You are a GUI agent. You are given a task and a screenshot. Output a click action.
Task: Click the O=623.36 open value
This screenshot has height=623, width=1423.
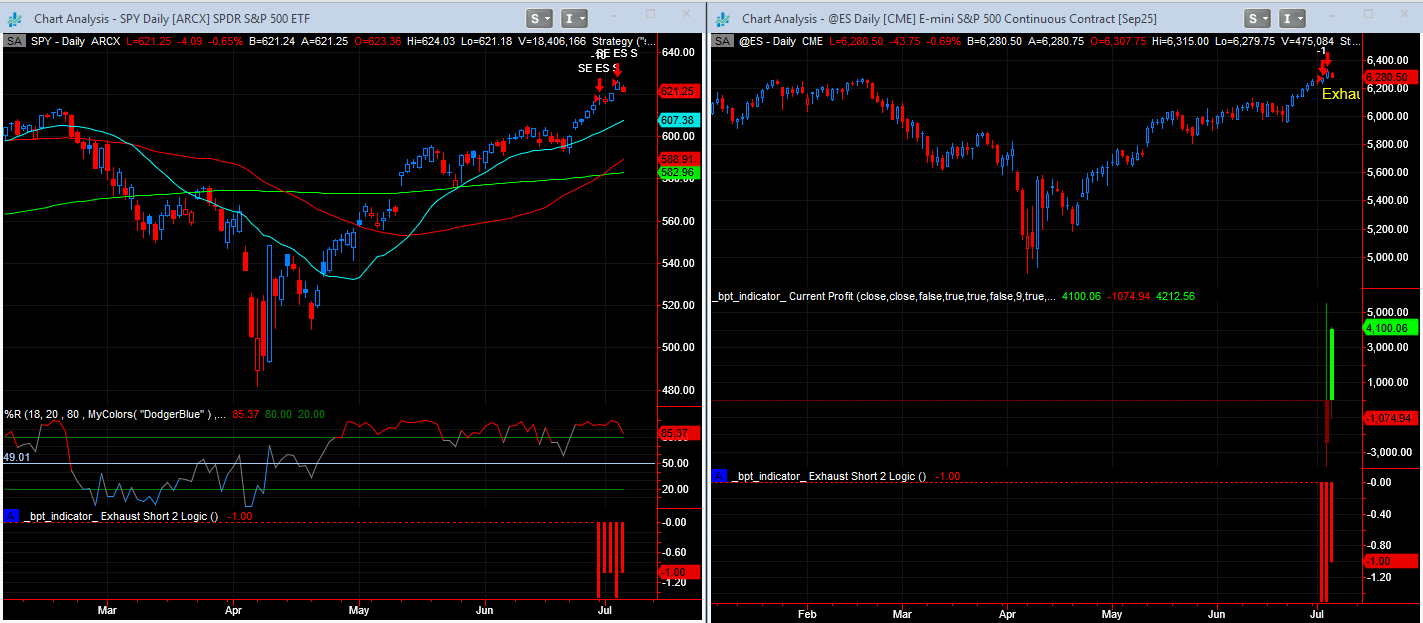click(376, 41)
